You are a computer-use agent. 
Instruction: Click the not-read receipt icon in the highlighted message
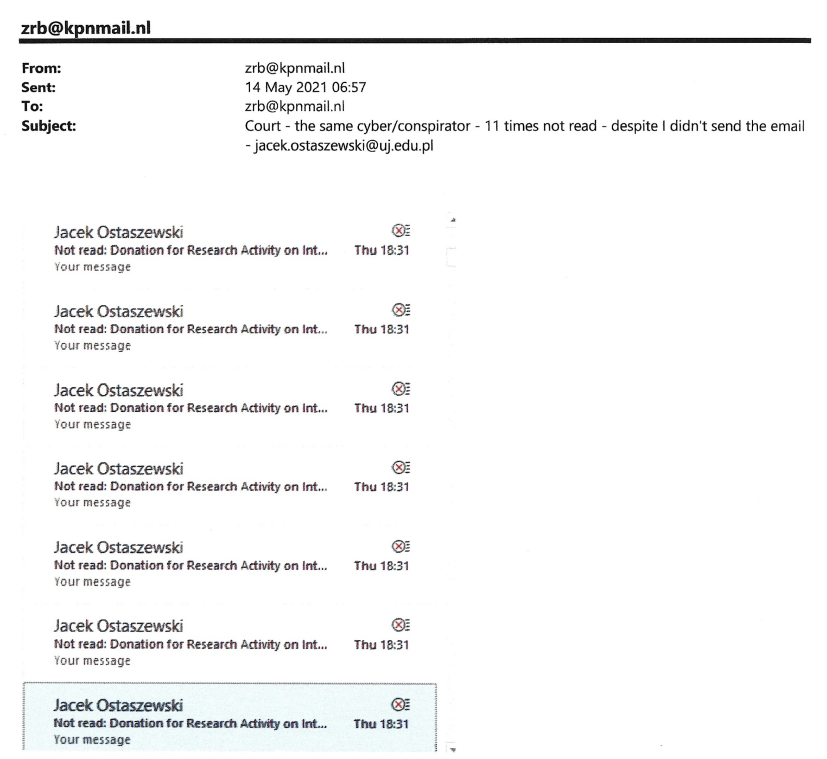pyautogui.click(x=400, y=705)
